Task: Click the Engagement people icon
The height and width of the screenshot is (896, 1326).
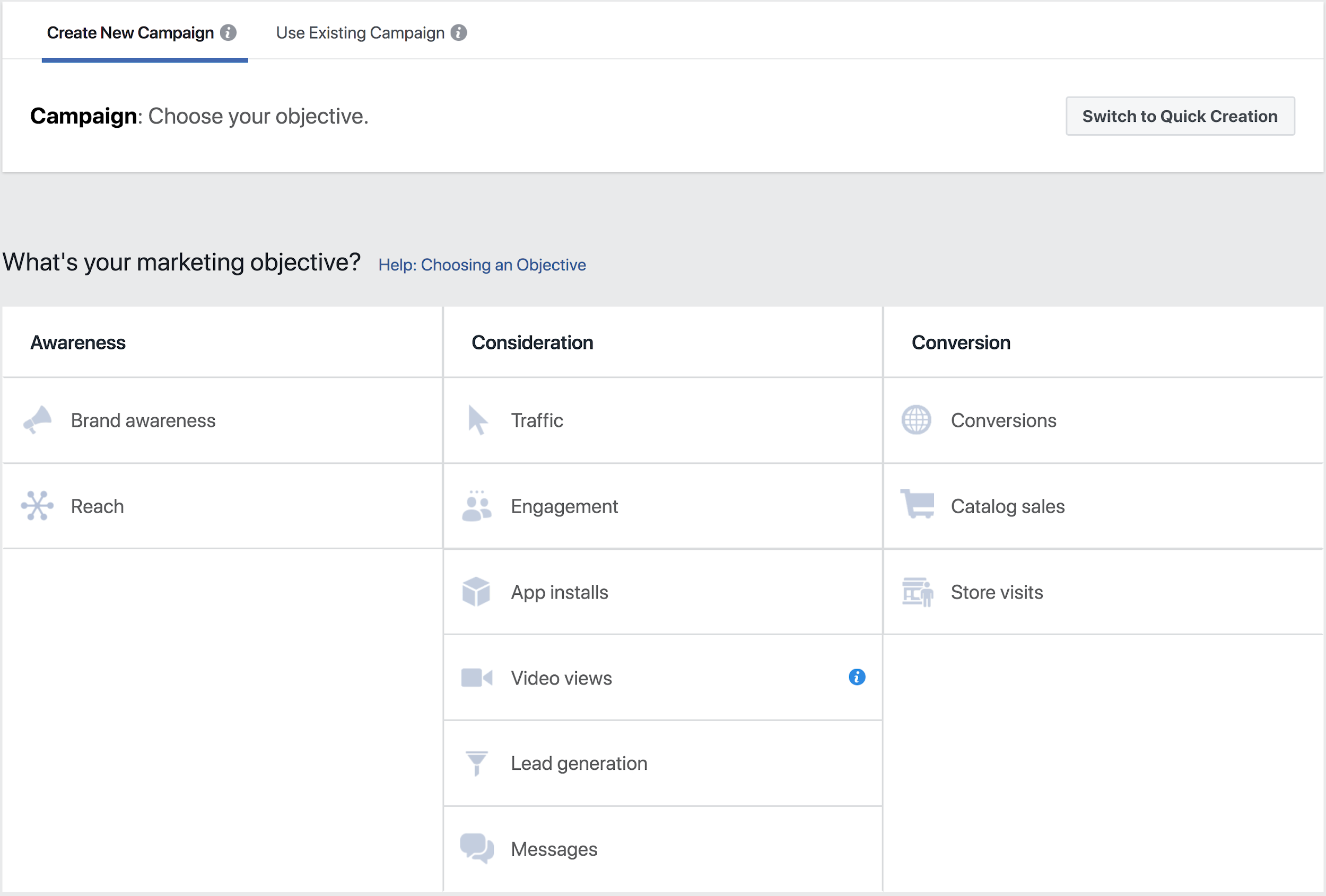Action: (x=478, y=505)
